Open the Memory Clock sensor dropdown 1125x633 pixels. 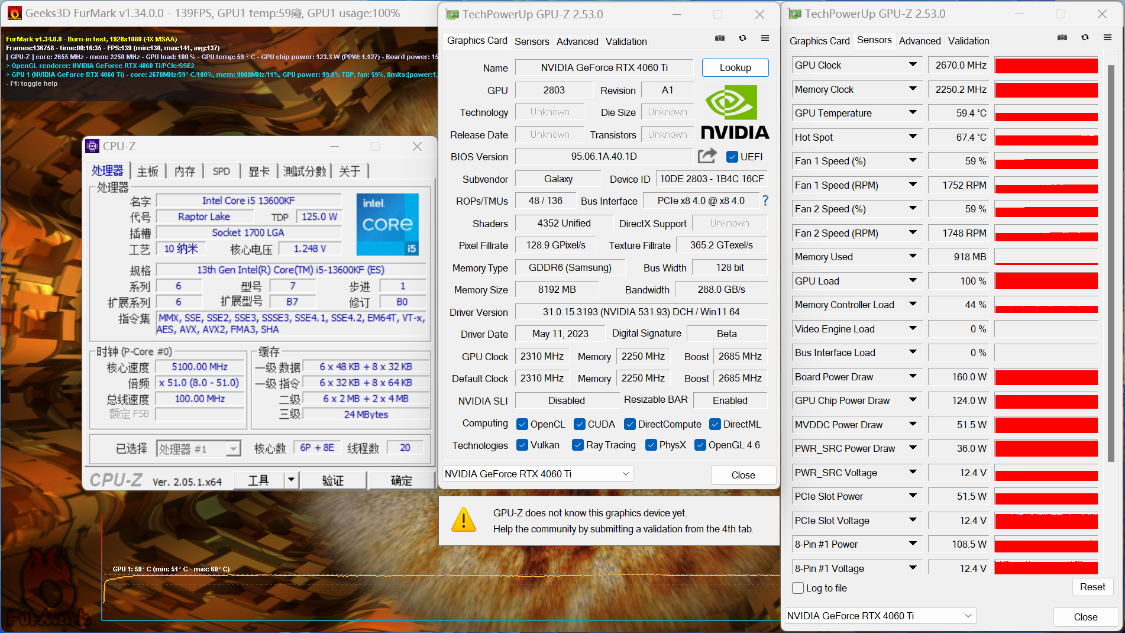(913, 89)
